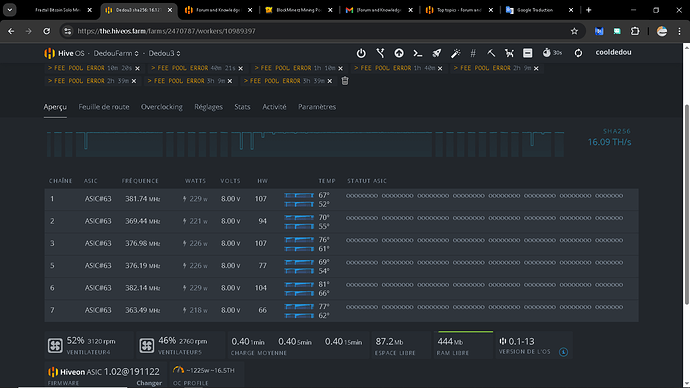Click the power control icon

click(361, 53)
